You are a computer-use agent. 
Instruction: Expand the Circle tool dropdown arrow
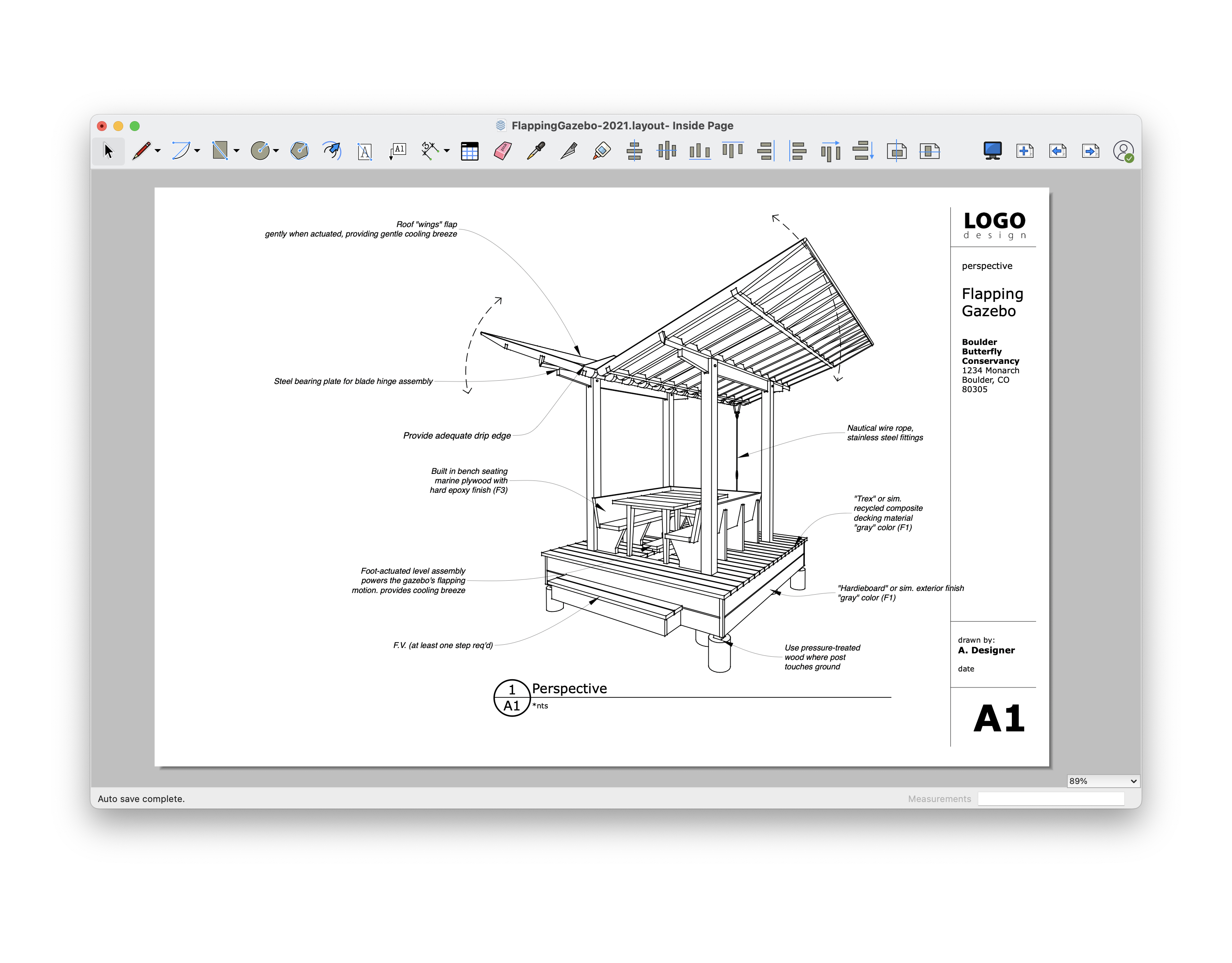pos(276,151)
